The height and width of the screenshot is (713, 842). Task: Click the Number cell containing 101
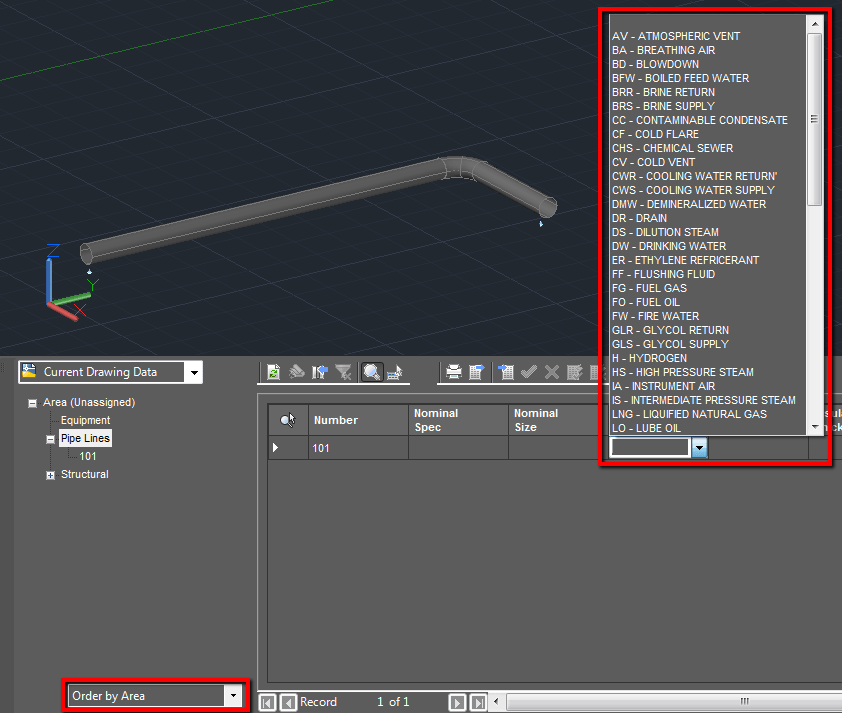pos(358,447)
